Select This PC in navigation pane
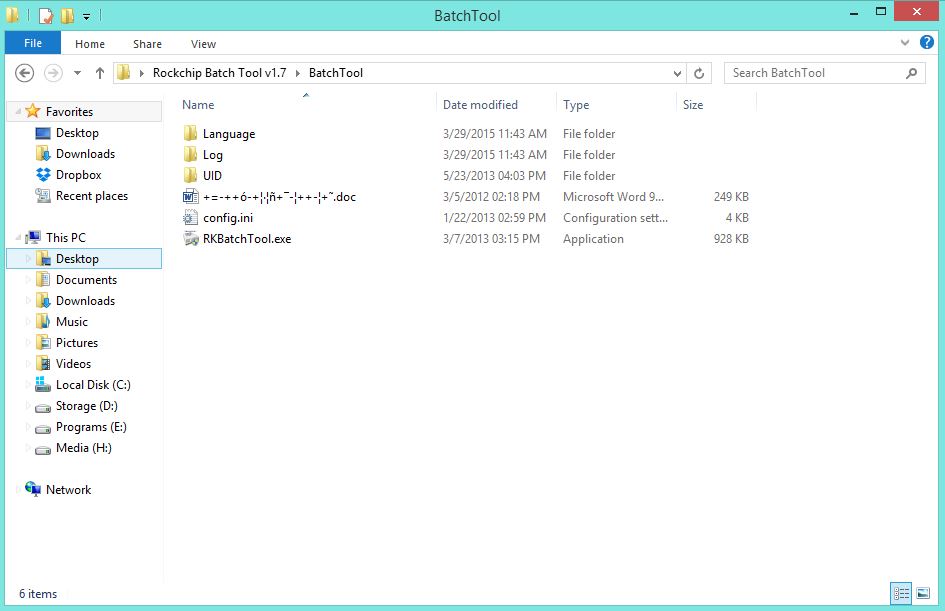Screen dimensions: 945x611 coord(66,237)
